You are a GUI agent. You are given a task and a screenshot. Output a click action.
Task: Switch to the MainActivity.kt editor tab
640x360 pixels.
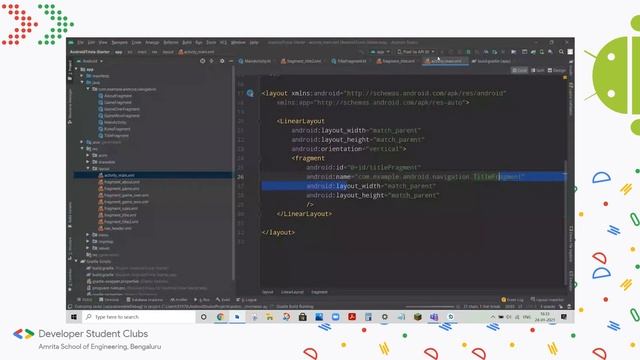255,61
